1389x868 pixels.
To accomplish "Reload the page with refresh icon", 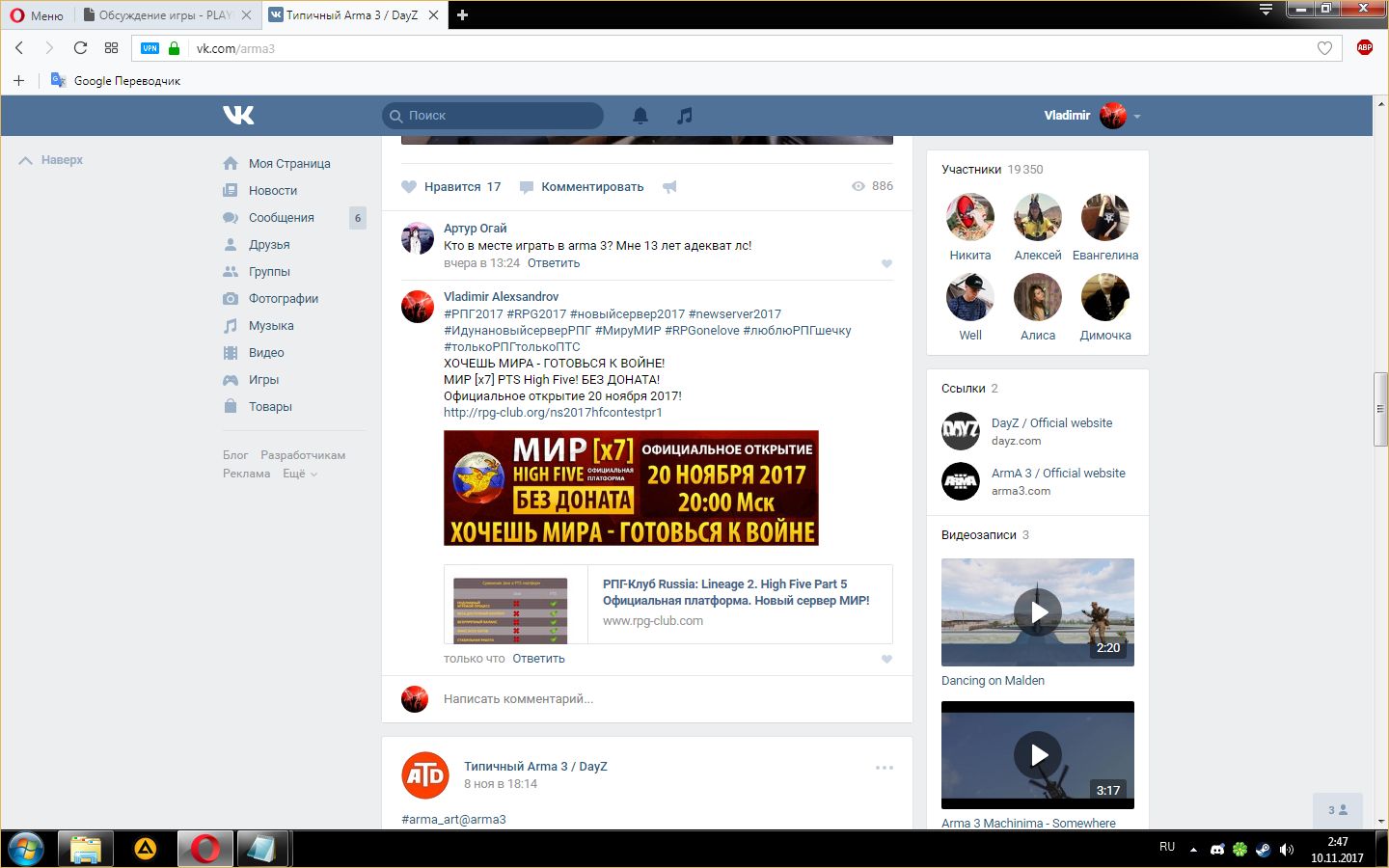I will click(x=80, y=47).
